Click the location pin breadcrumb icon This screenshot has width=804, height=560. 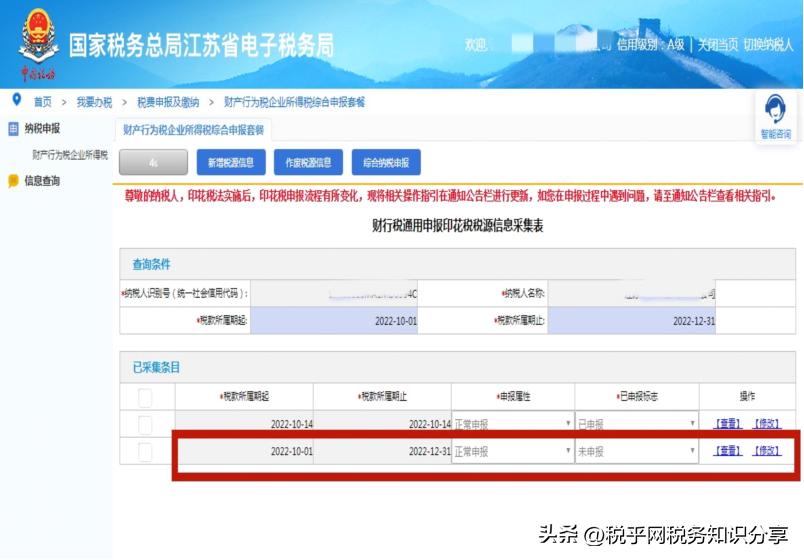(x=16, y=100)
